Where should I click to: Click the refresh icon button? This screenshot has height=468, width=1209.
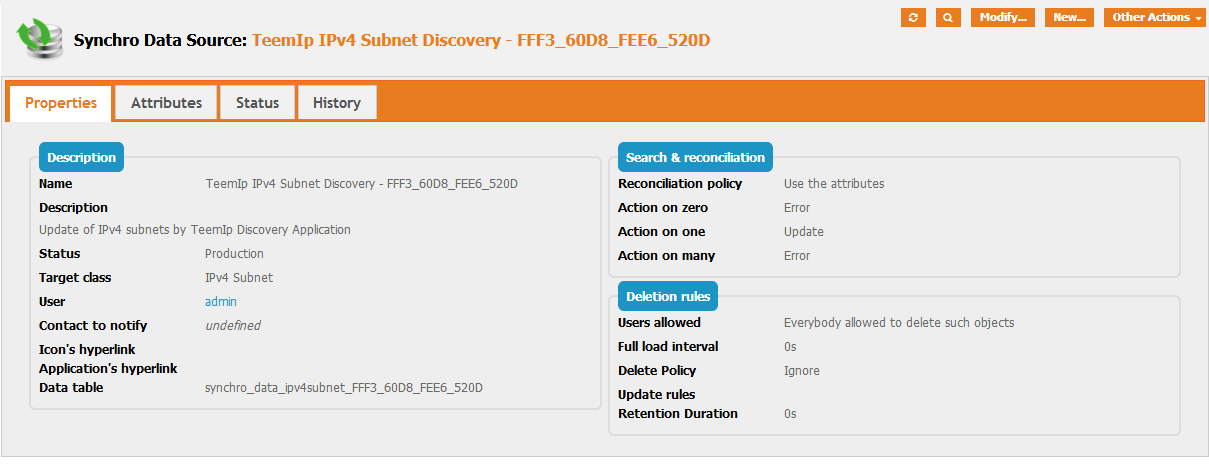(913, 18)
